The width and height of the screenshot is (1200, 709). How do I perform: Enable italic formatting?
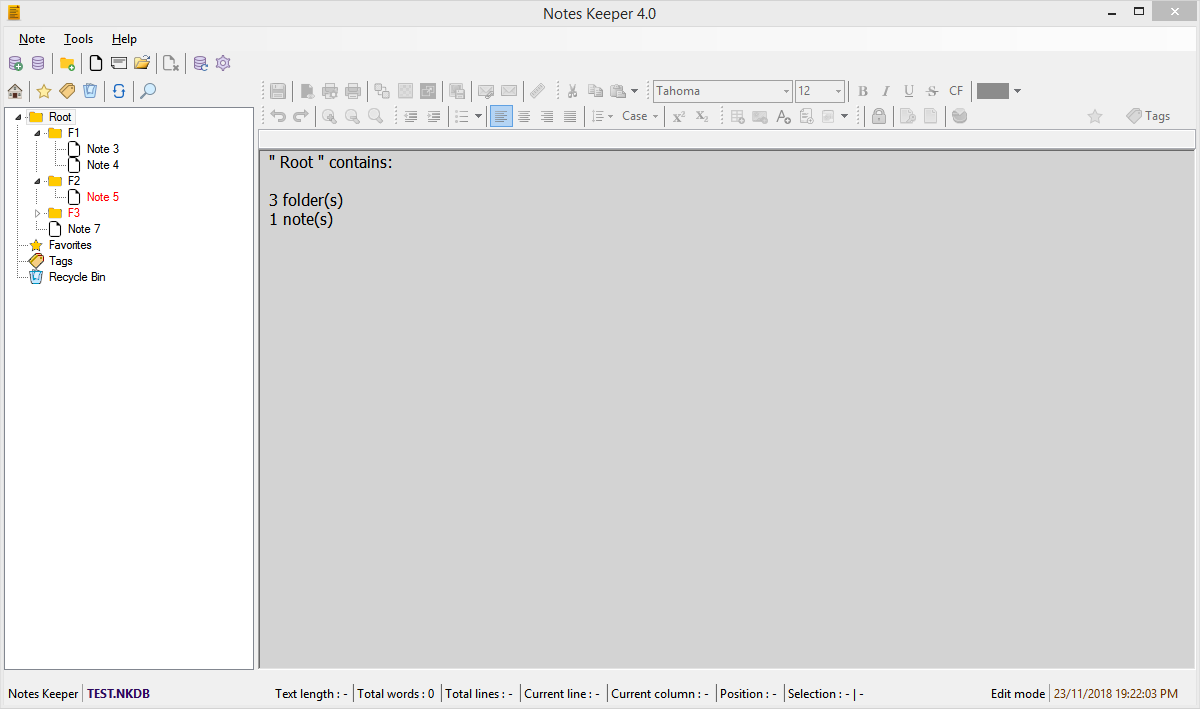pyautogui.click(x=885, y=91)
